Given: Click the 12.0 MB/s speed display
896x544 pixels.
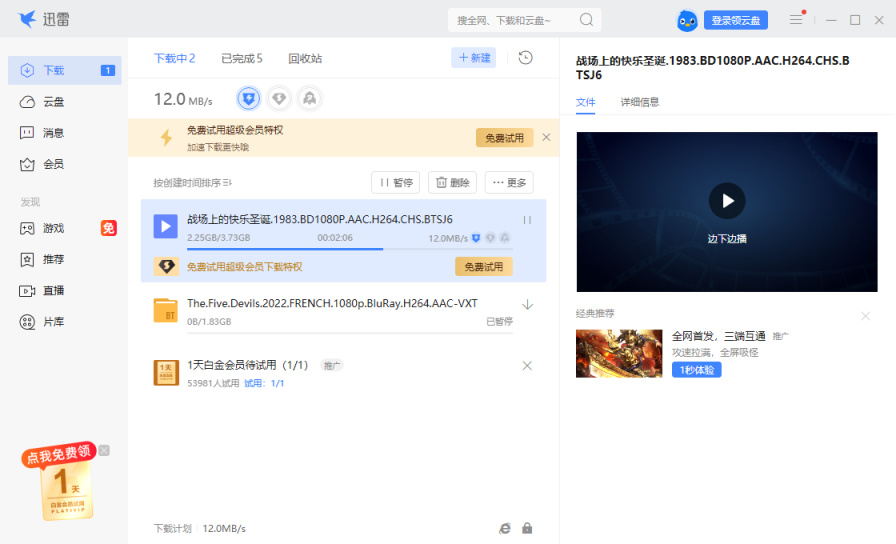Looking at the screenshot, I should 183,99.
